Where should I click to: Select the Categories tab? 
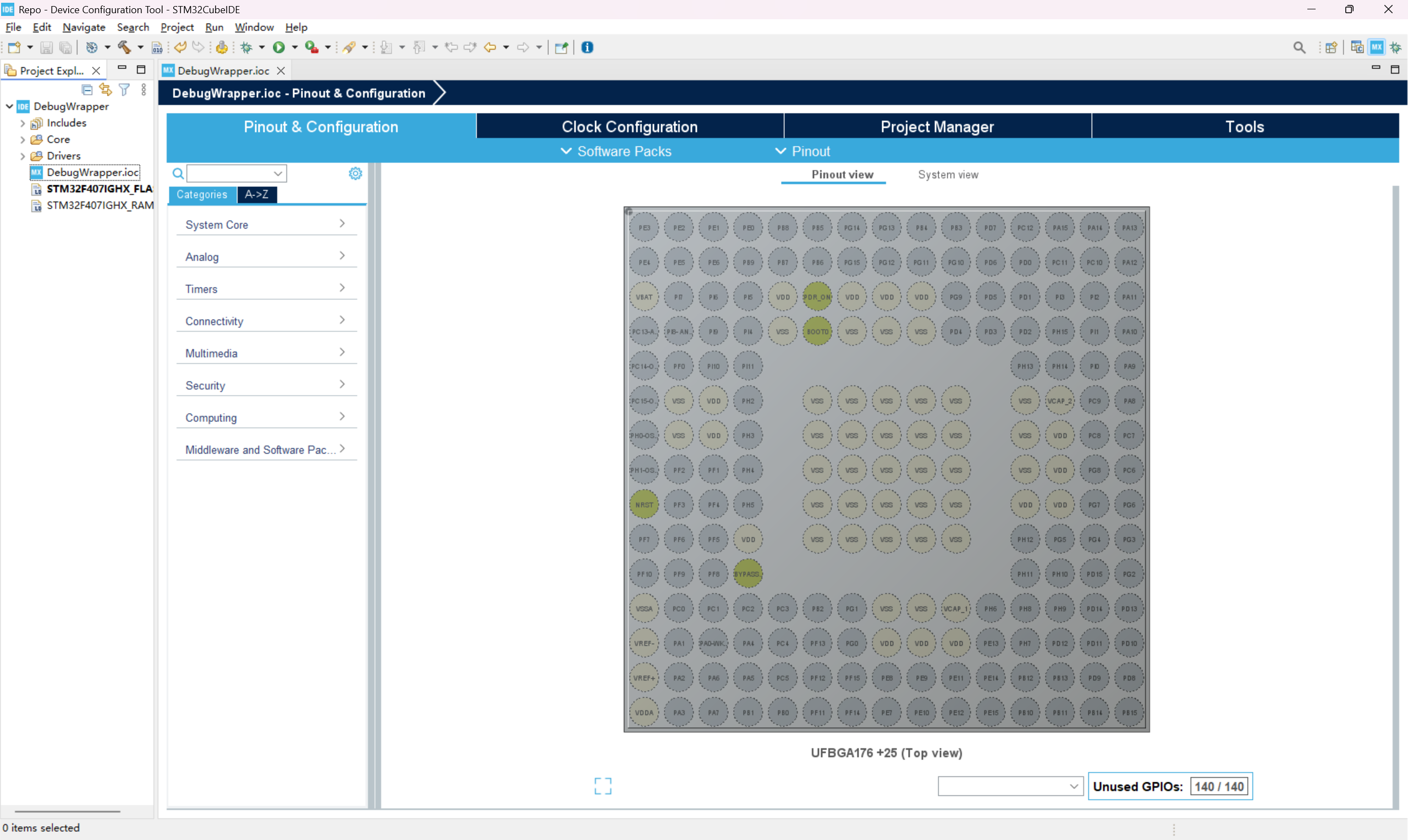202,195
